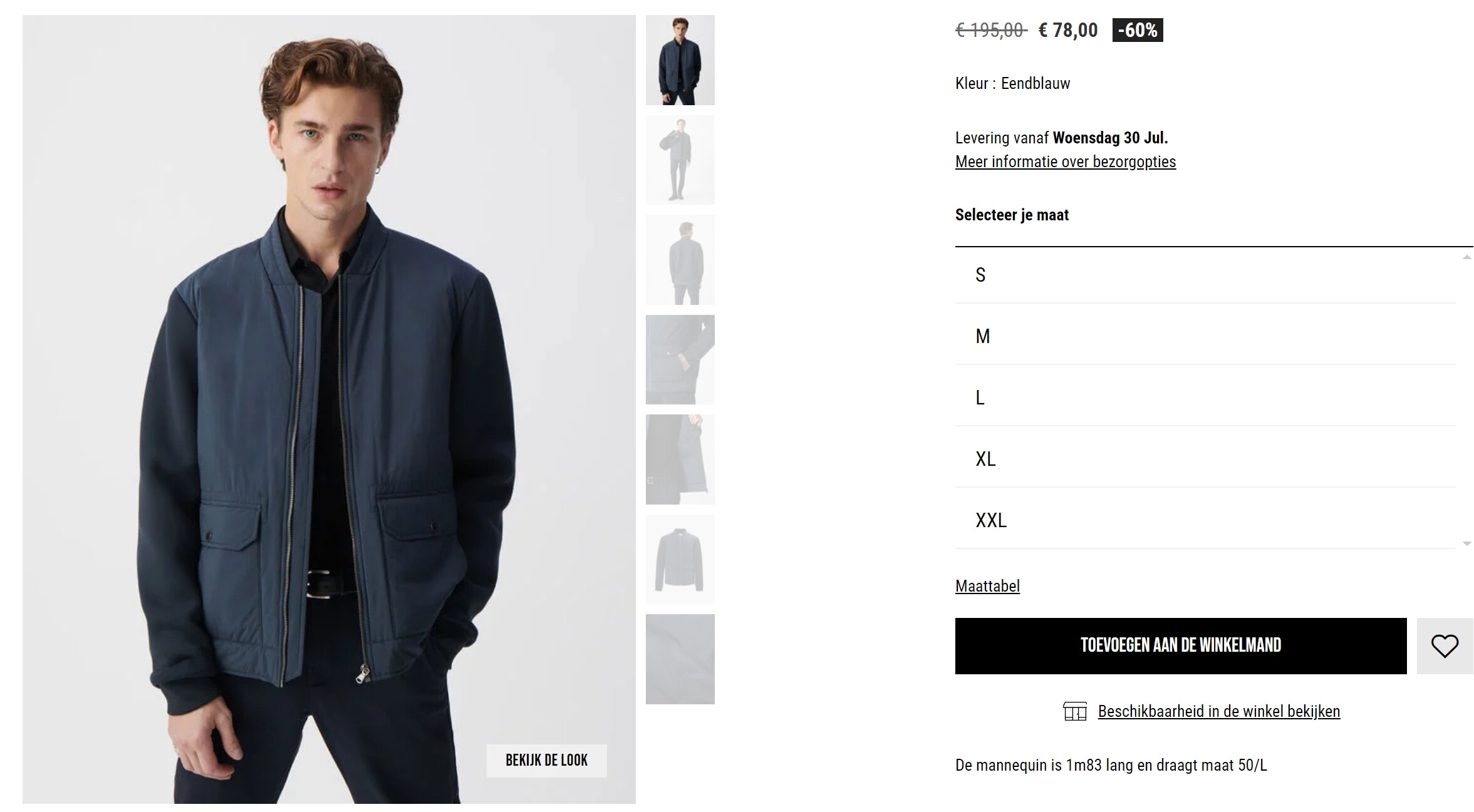View the back-view thumbnail of the jacket

coord(680,260)
